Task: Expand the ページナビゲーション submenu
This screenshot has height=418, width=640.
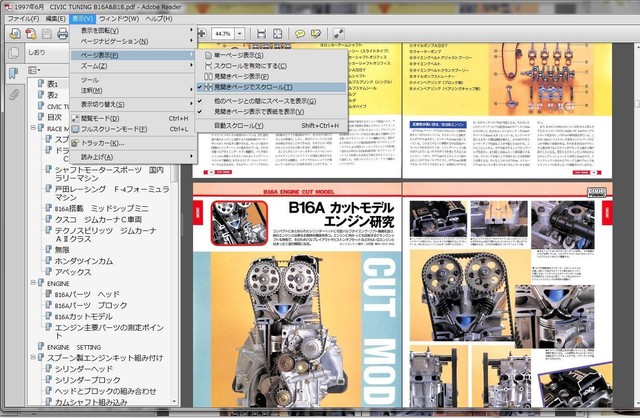Action: click(132, 41)
